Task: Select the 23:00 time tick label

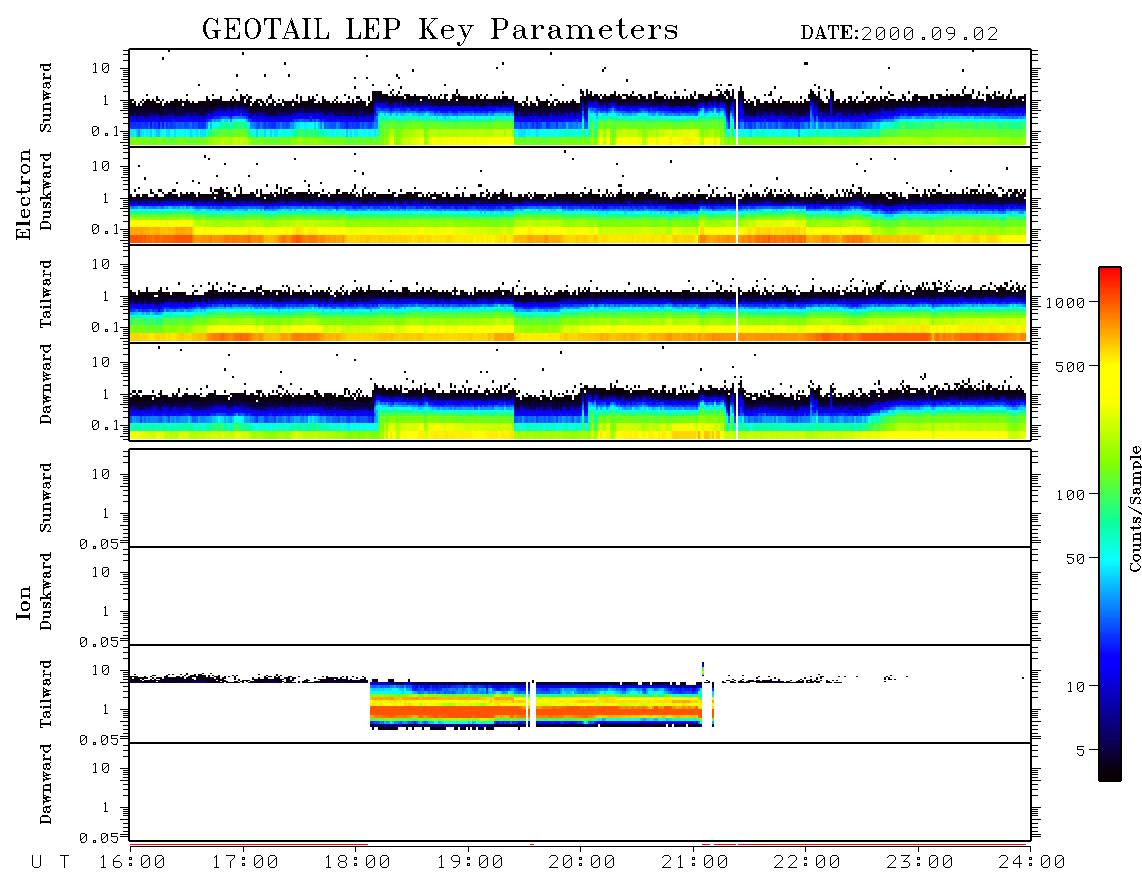Action: click(920, 863)
